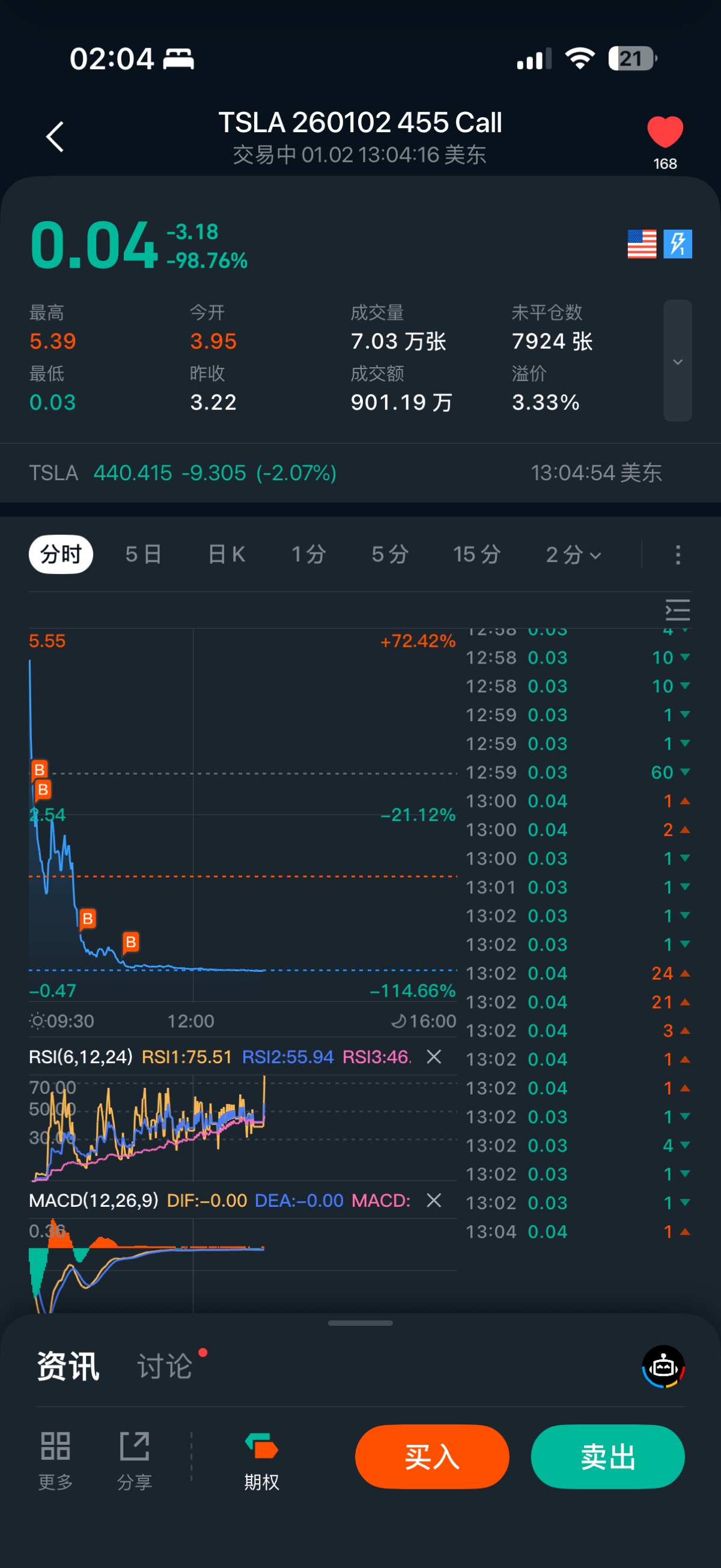The width and height of the screenshot is (721, 1568).
Task: Switch to the 5分 chart tab
Action: (390, 554)
